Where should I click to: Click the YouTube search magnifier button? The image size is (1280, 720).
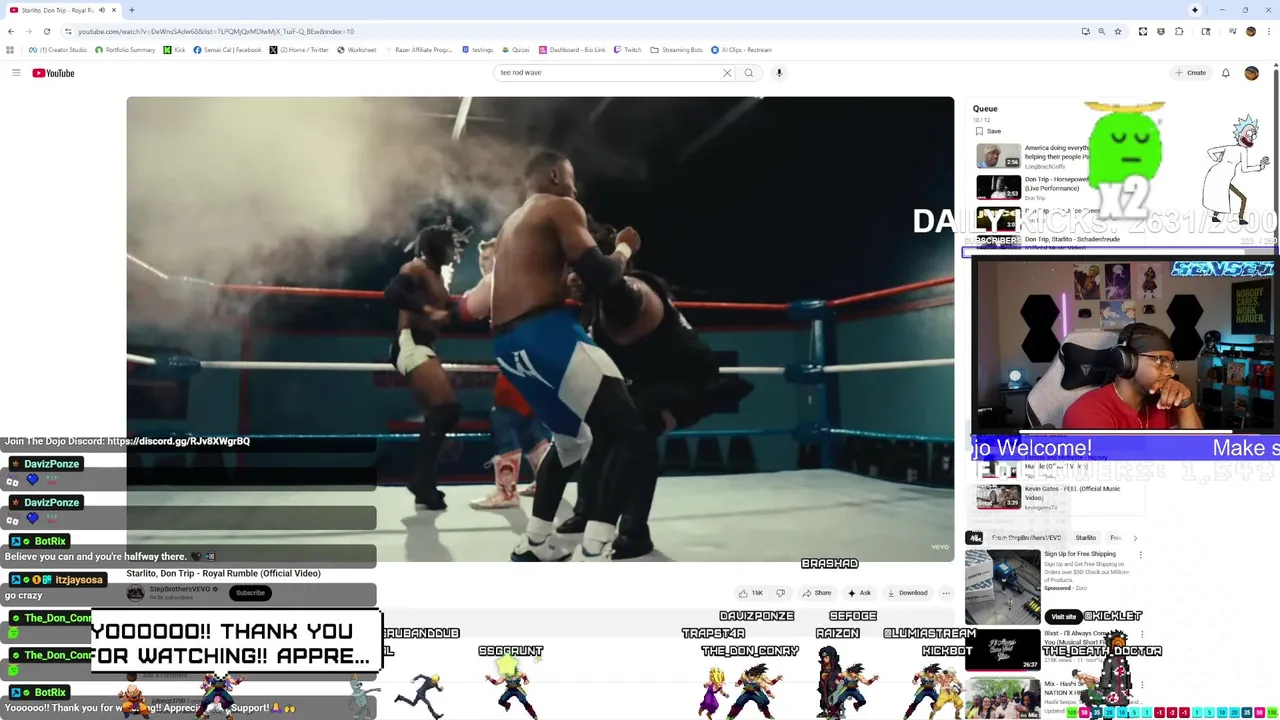point(748,73)
